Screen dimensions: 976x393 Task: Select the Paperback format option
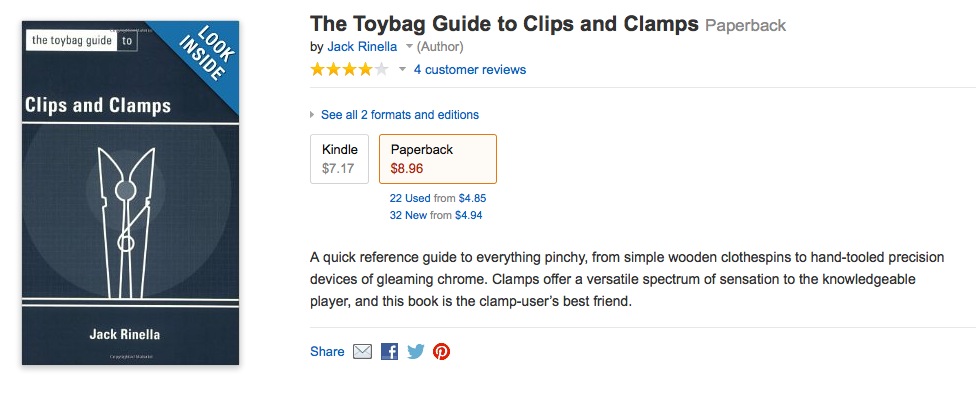[x=438, y=159]
